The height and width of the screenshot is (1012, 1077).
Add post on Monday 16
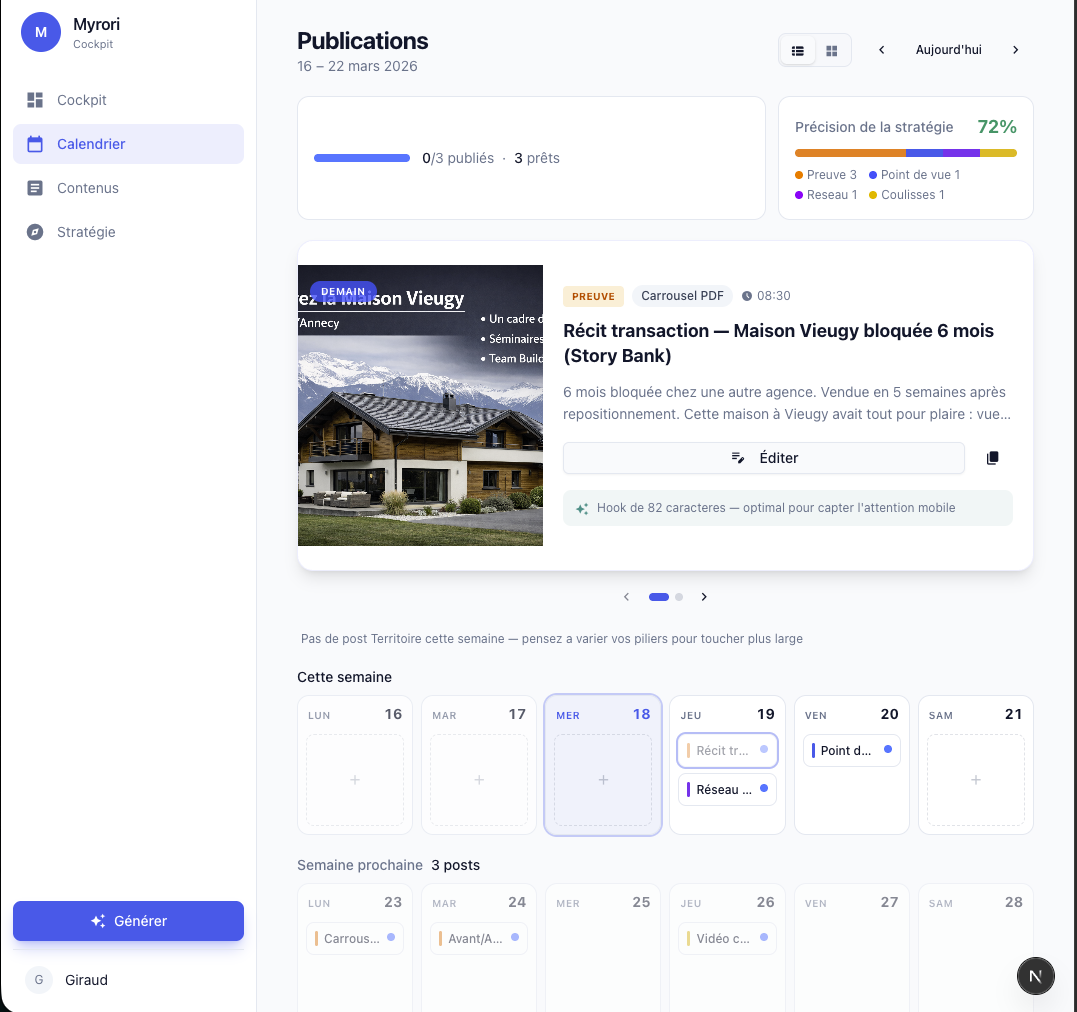355,780
